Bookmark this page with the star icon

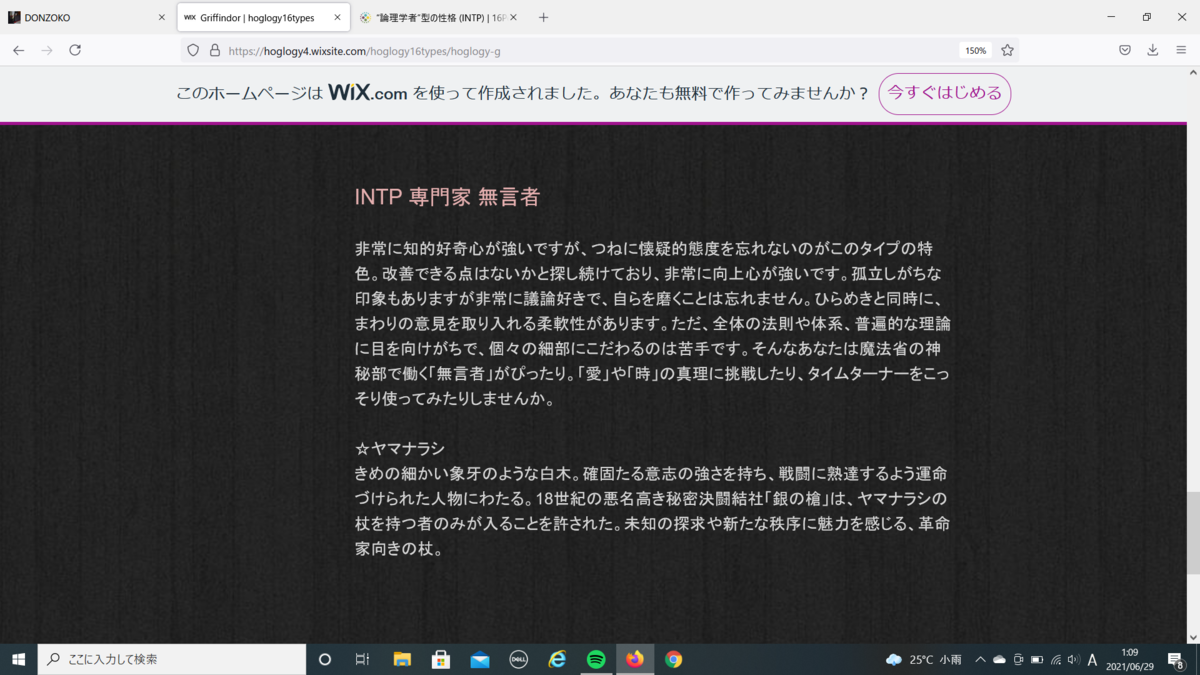(1007, 50)
